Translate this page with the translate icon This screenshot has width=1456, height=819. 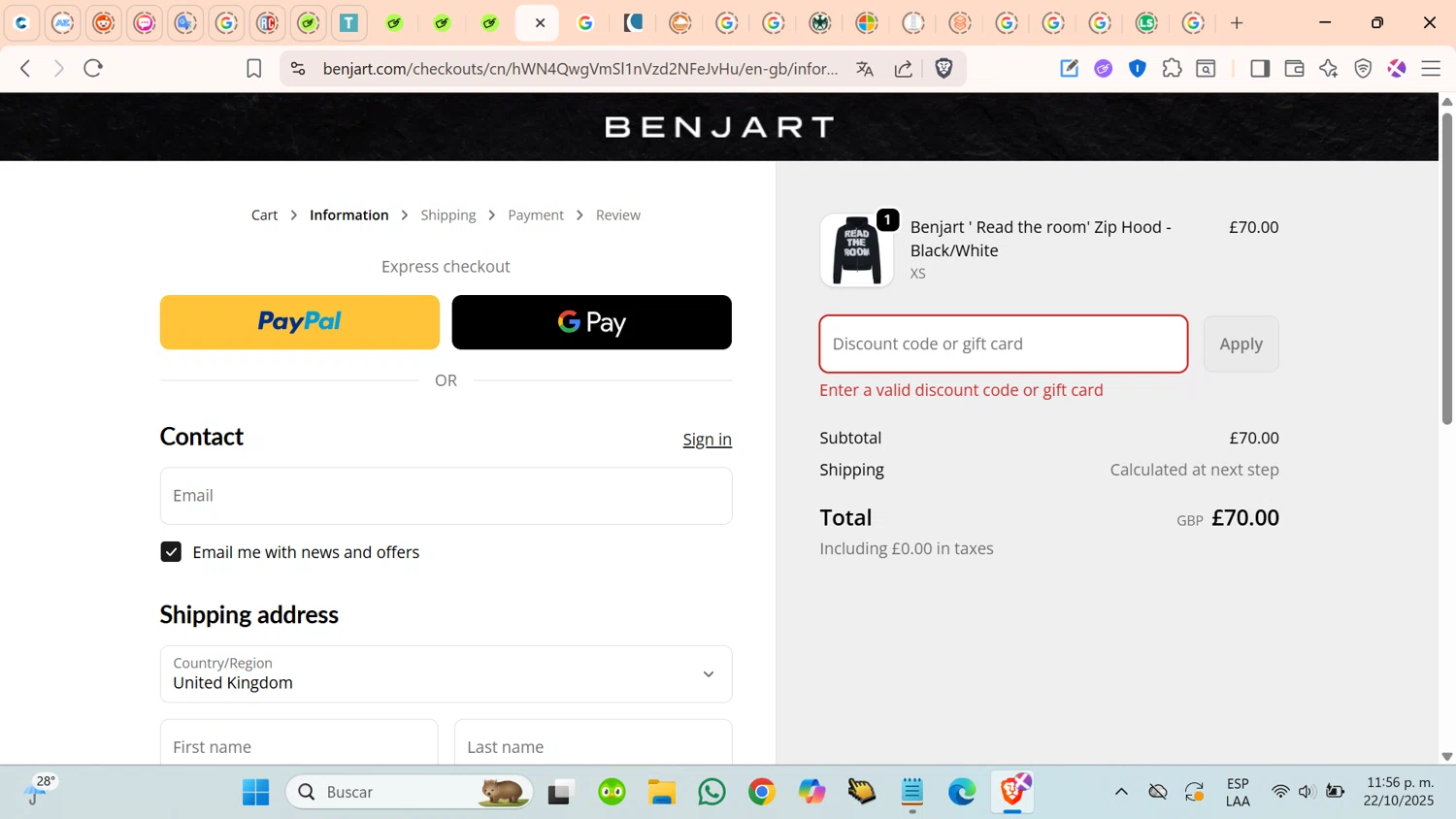coord(865,68)
